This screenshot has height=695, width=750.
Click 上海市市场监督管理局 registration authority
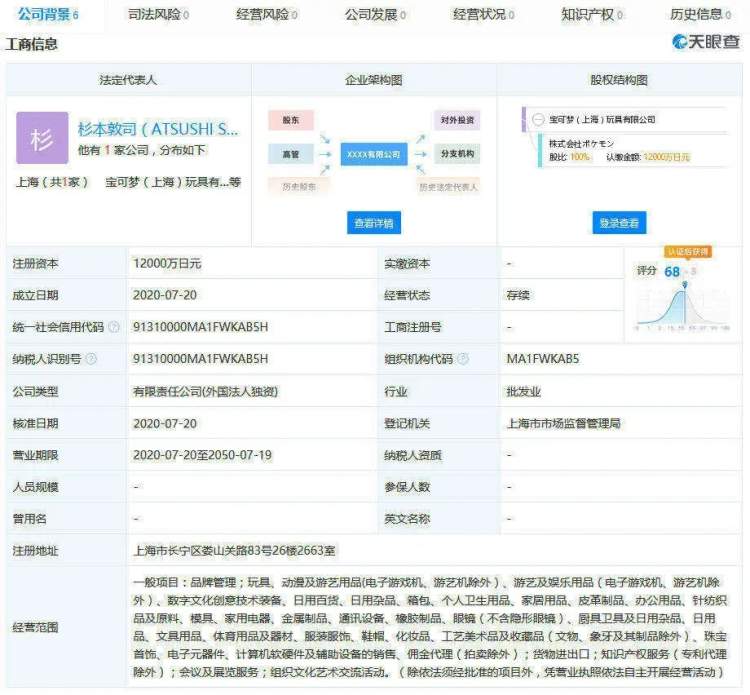[x=563, y=423]
